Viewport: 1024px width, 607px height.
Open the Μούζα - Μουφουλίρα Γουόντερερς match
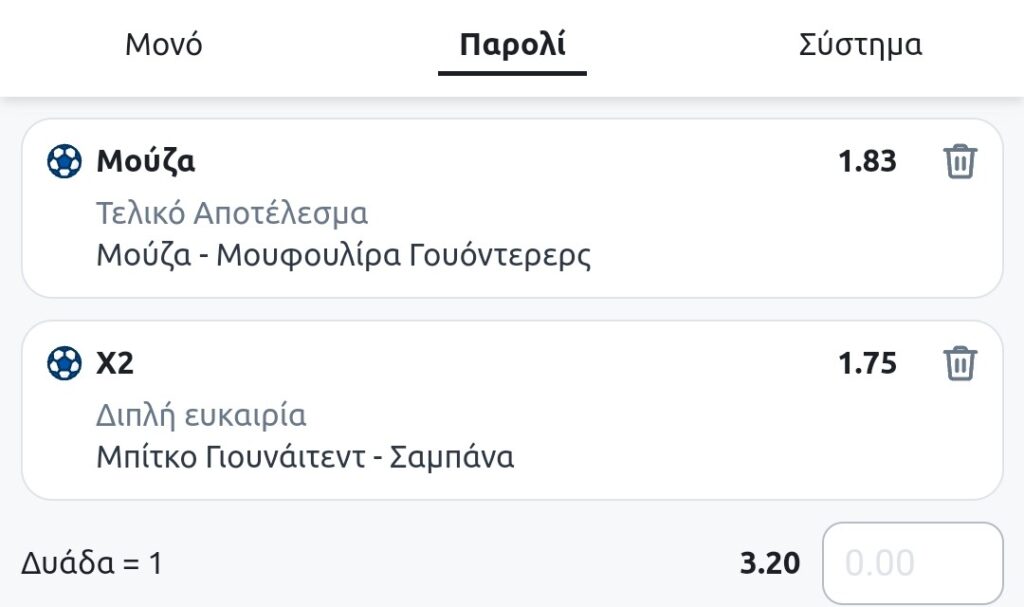343,255
